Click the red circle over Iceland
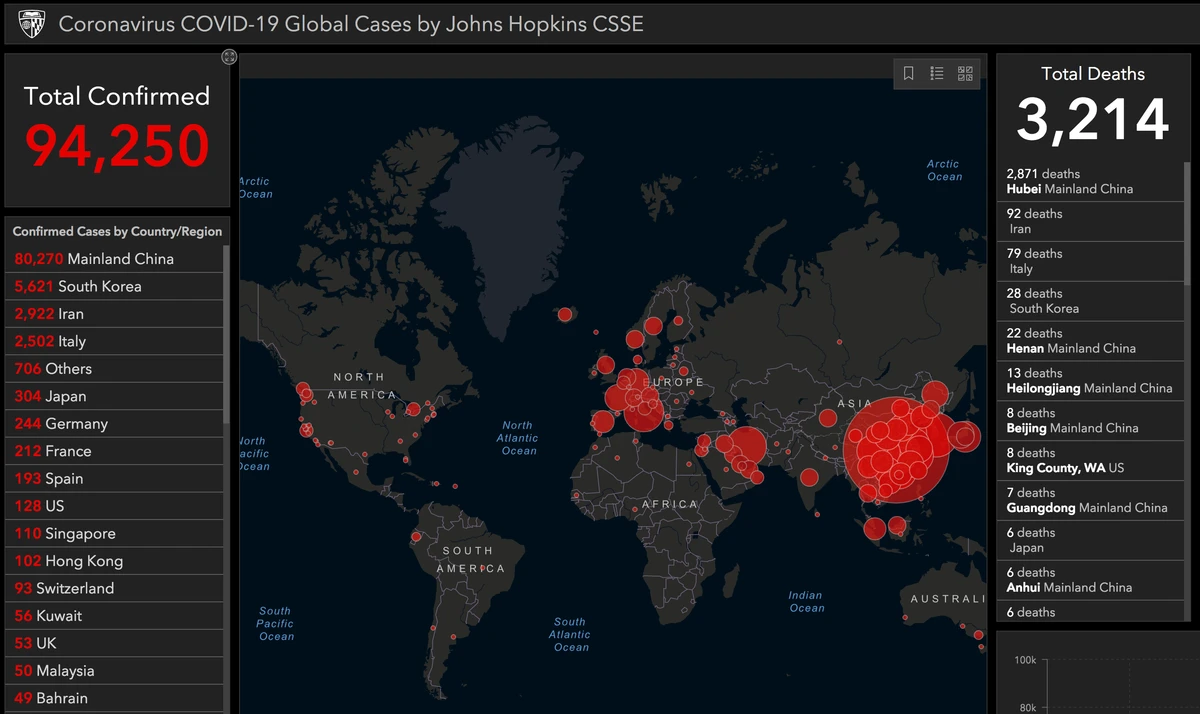 (564, 314)
